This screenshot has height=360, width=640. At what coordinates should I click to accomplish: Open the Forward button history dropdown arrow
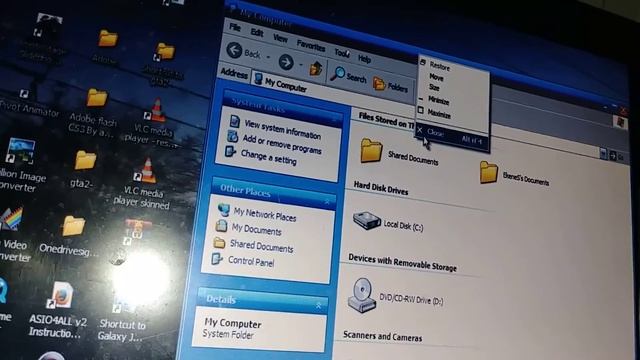[301, 65]
